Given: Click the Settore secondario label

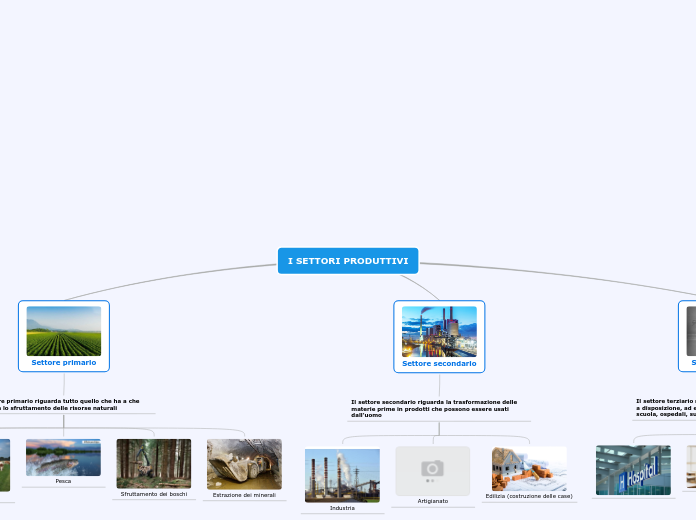Looking at the screenshot, I should click(x=439, y=363).
